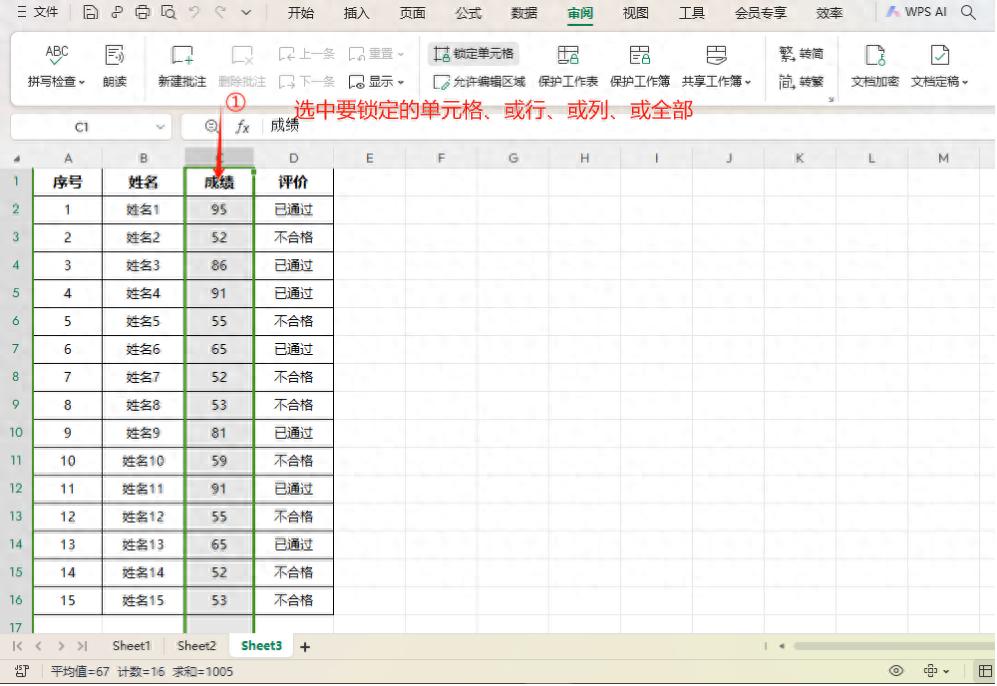Convert simplified to traditional with 转繁
The width and height of the screenshot is (997, 686).
coord(801,81)
